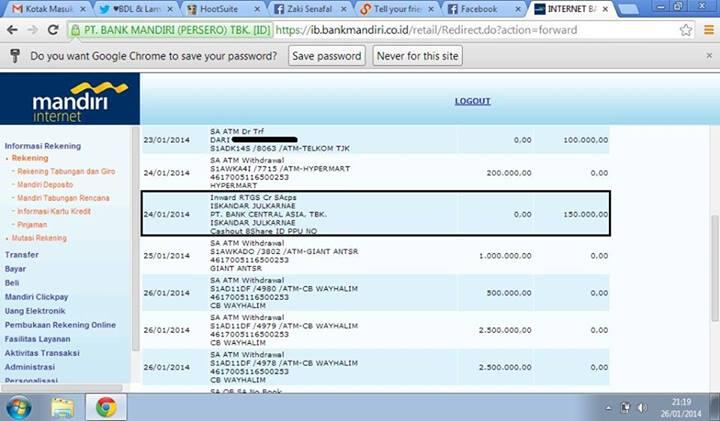Open the Pinjaman link
The width and height of the screenshot is (720, 421).
(x=32, y=225)
